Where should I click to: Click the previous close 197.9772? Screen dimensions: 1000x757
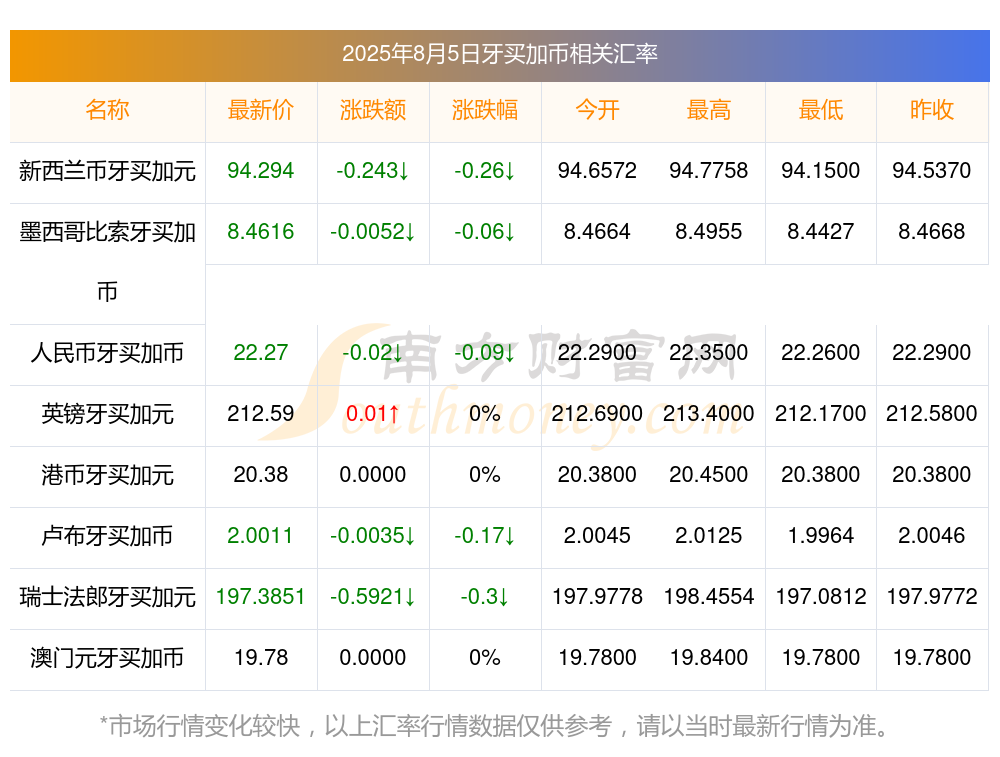[x=932, y=597]
